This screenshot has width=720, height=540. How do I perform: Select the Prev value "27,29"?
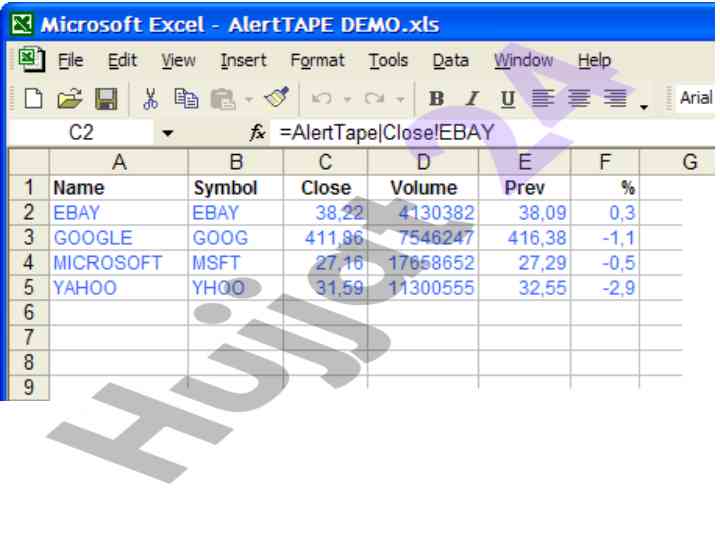[x=524, y=263]
